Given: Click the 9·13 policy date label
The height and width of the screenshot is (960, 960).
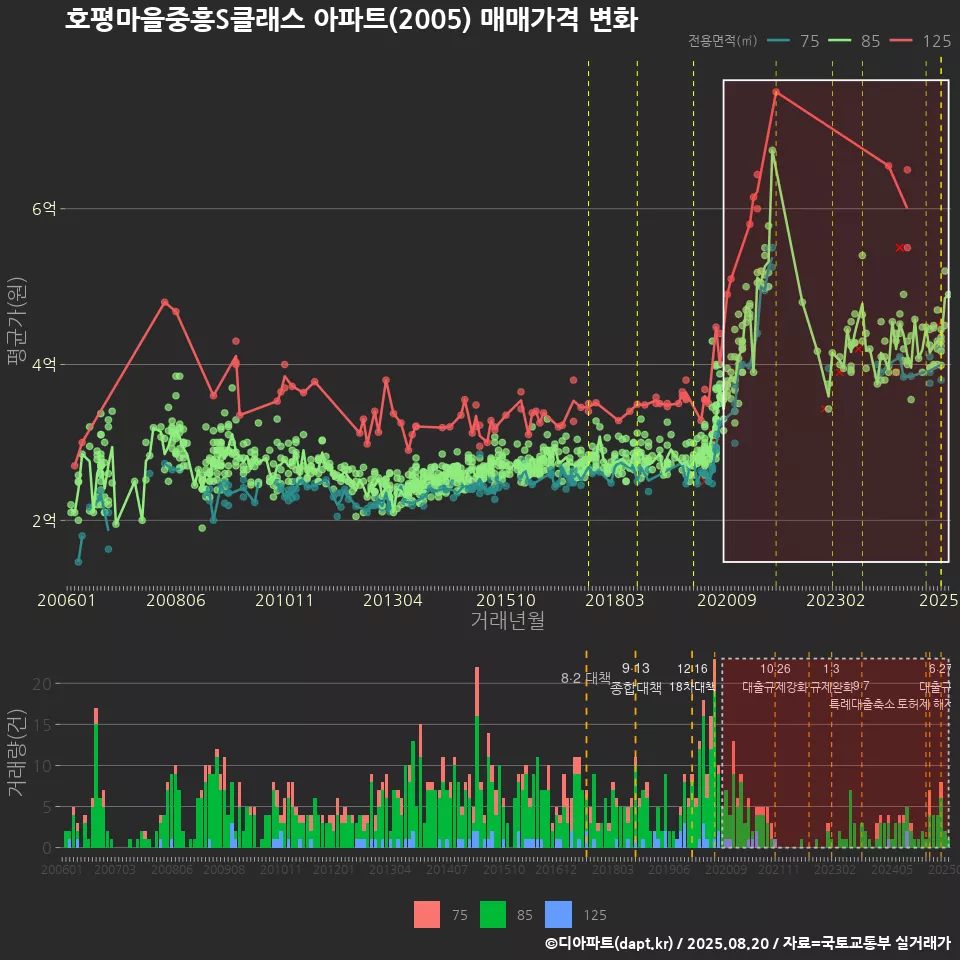Looking at the screenshot, I should point(636,668).
